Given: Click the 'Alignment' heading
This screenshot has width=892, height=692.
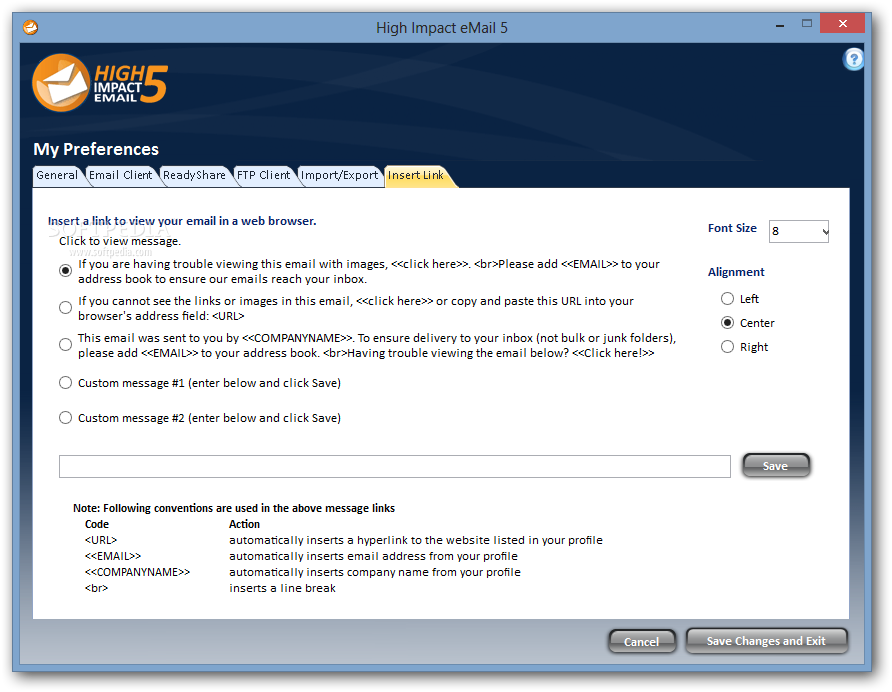Looking at the screenshot, I should (x=736, y=272).
